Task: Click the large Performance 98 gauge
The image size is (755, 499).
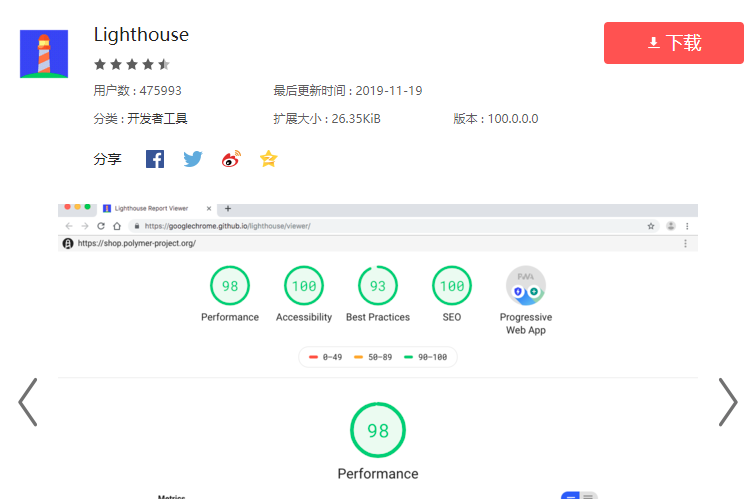Action: tap(378, 430)
